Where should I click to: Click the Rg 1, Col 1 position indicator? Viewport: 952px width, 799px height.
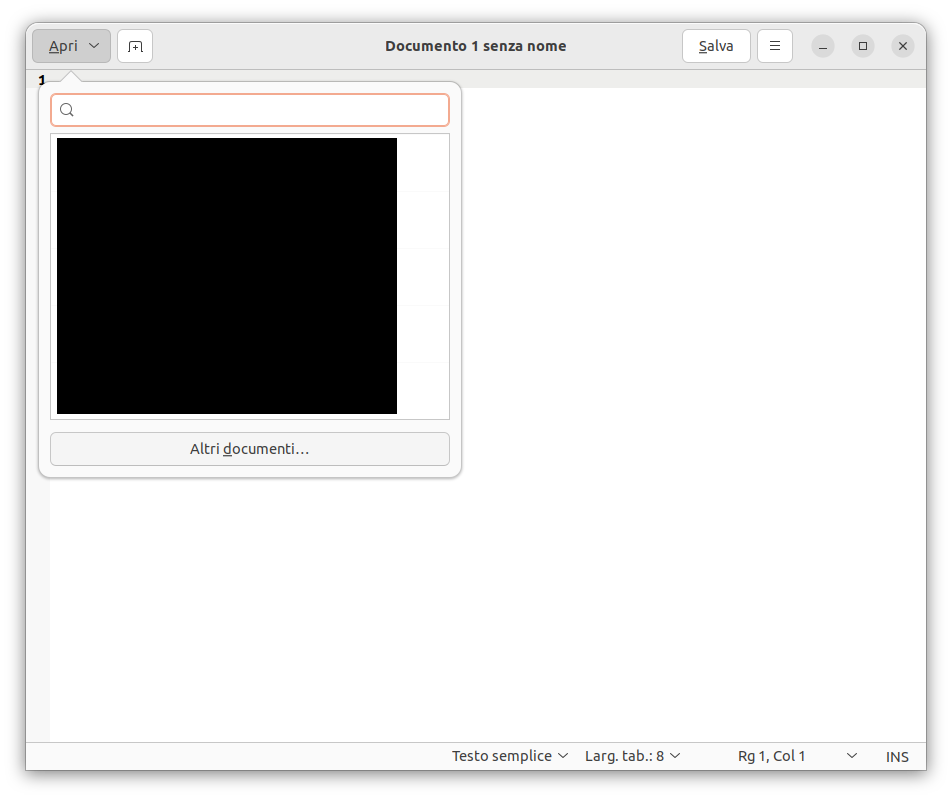click(x=771, y=756)
